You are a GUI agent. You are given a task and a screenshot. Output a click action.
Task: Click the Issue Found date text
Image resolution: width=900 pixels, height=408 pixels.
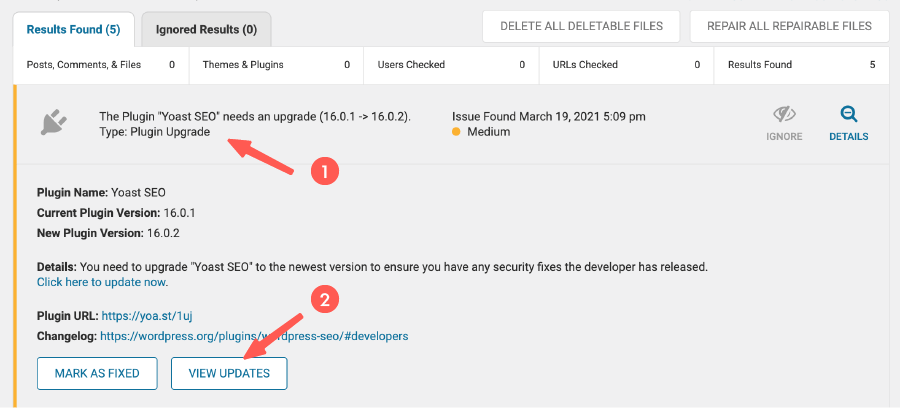(x=548, y=115)
